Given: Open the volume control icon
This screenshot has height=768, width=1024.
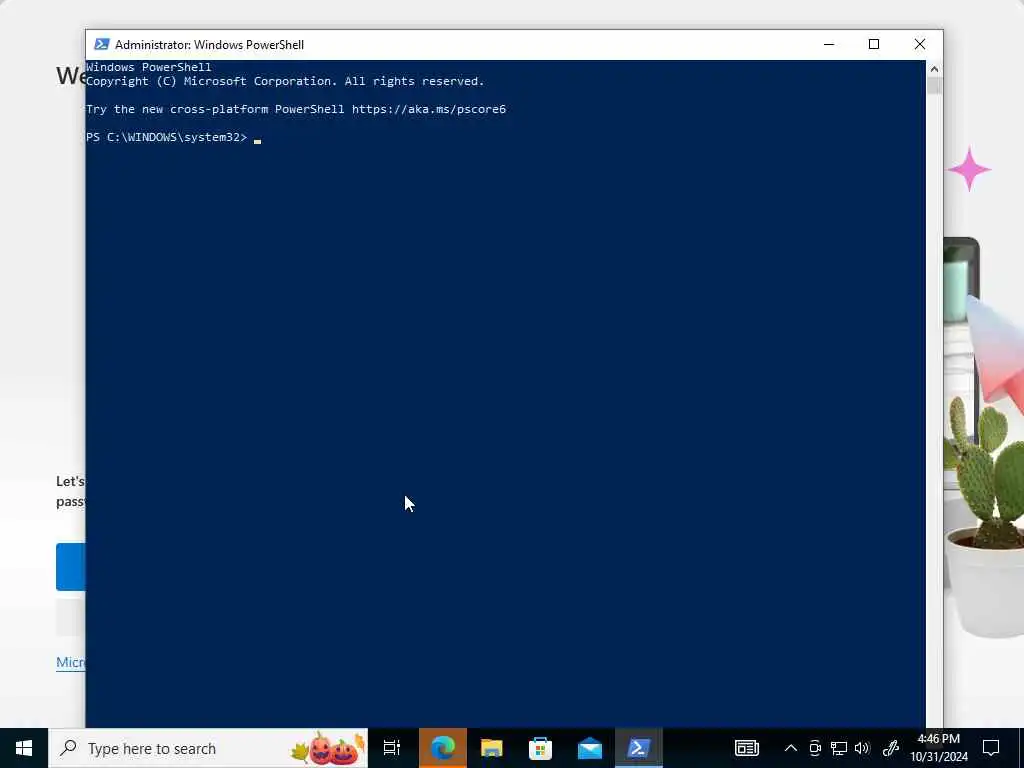Looking at the screenshot, I should click(862, 748).
